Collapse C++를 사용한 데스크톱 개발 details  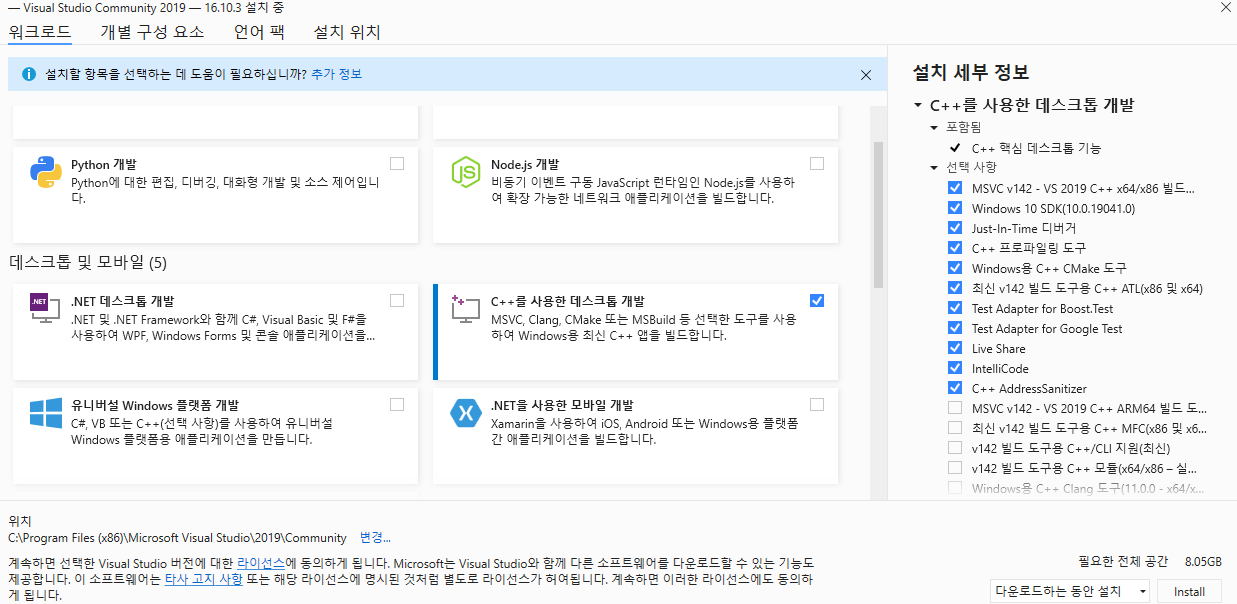click(917, 105)
